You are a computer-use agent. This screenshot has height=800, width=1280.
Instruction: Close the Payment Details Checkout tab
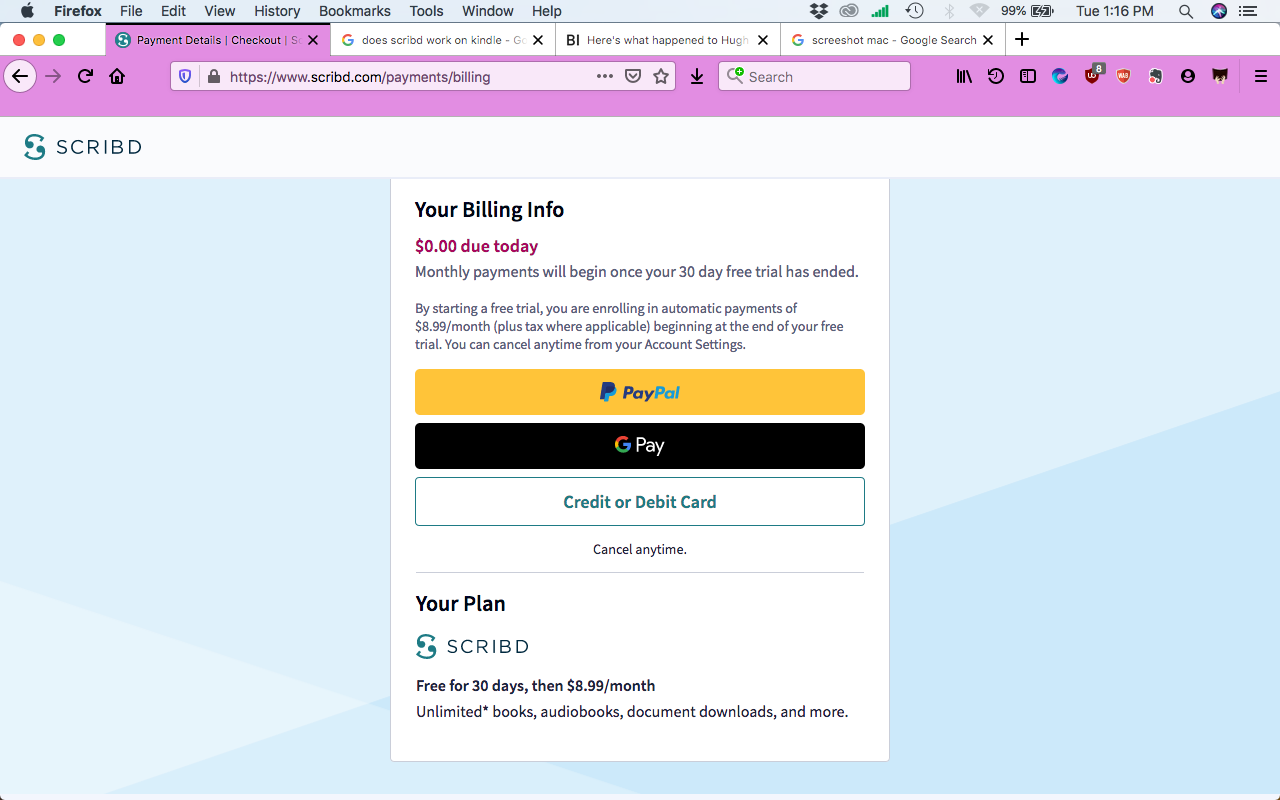click(313, 40)
